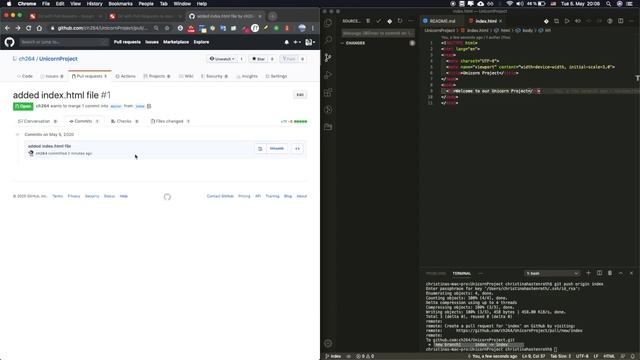Open Run and Debug view in VS Code

328,75
